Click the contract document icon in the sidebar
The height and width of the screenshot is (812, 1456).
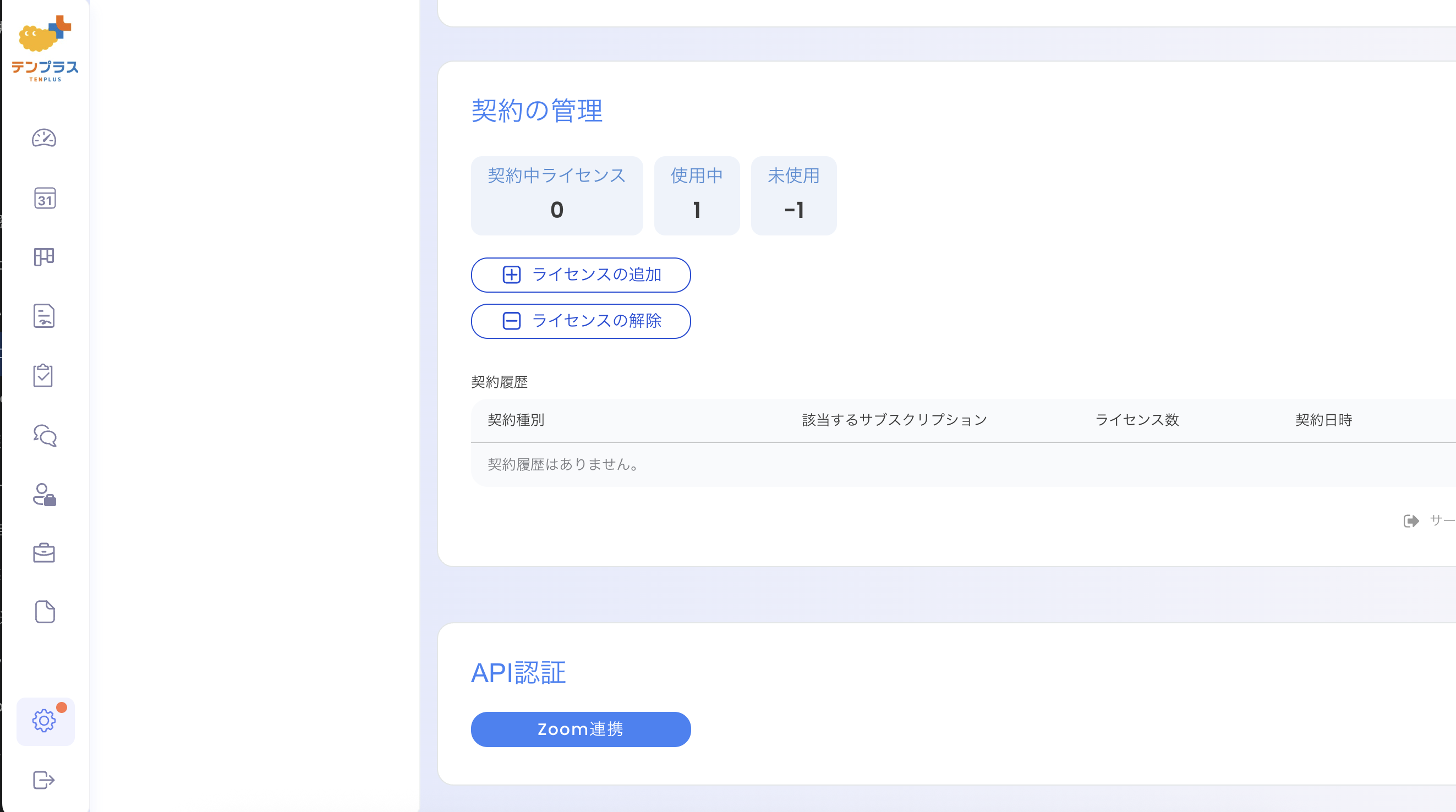pos(45,316)
